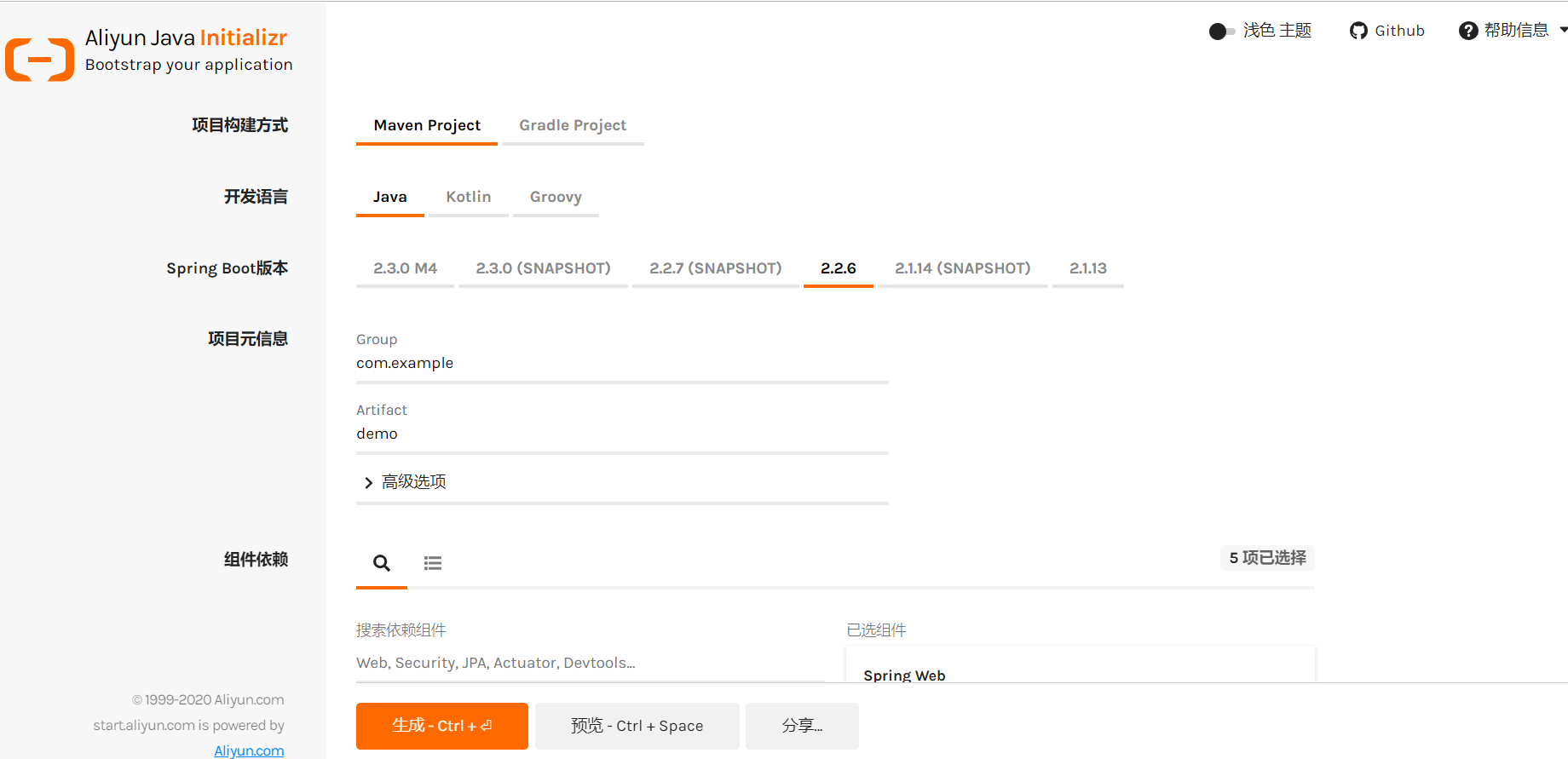
Task: Focus the Group input field
Action: [622, 364]
